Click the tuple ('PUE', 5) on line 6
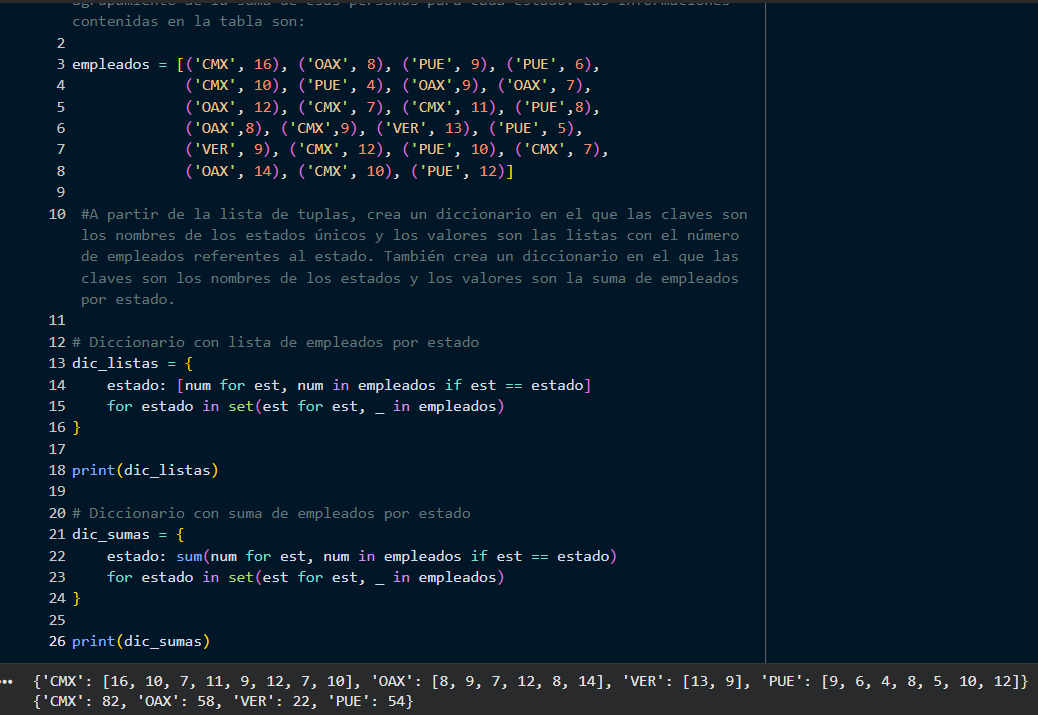1038x715 pixels. (x=532, y=128)
